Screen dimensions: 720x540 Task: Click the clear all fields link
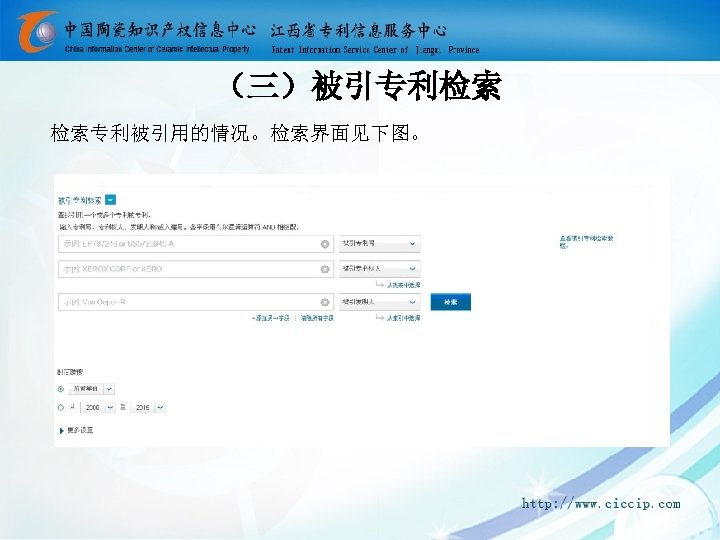317,318
